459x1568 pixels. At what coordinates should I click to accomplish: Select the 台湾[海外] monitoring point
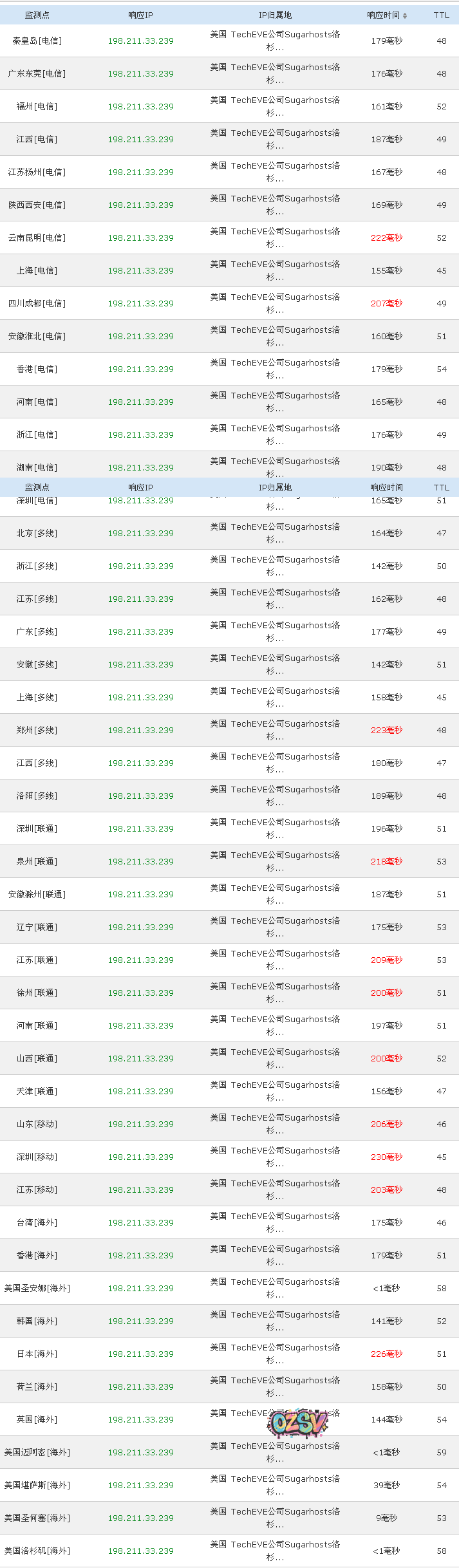pyautogui.click(x=37, y=1222)
